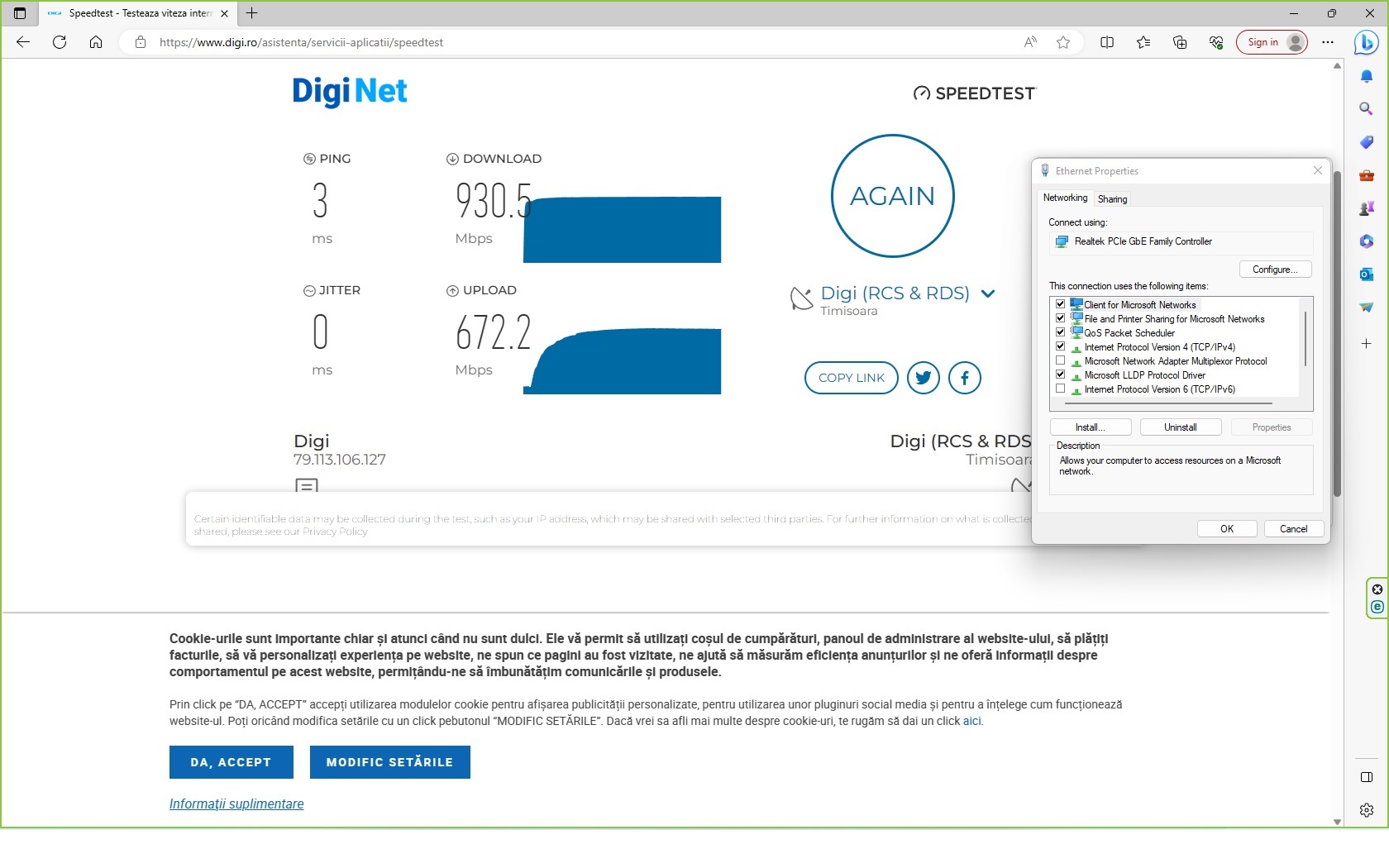Click OK in Ethernet Properties

click(1227, 529)
